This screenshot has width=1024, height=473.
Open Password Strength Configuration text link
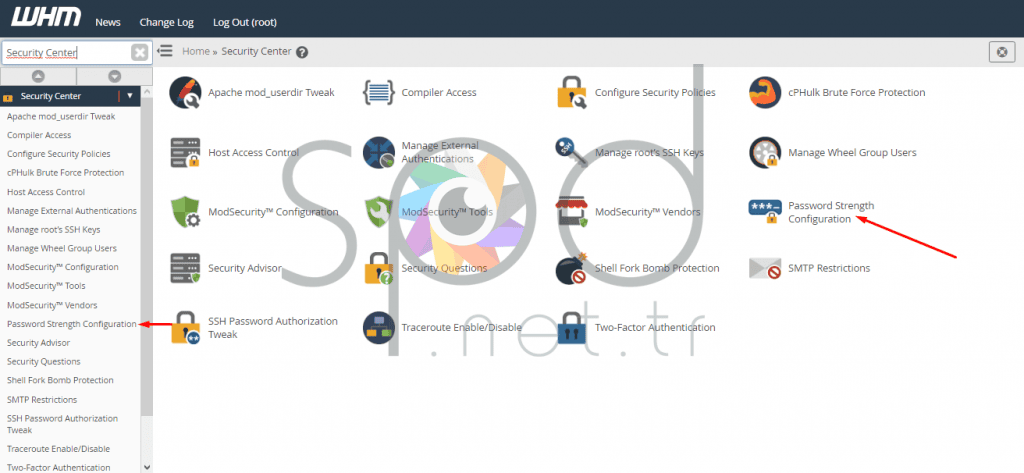[x=831, y=212]
